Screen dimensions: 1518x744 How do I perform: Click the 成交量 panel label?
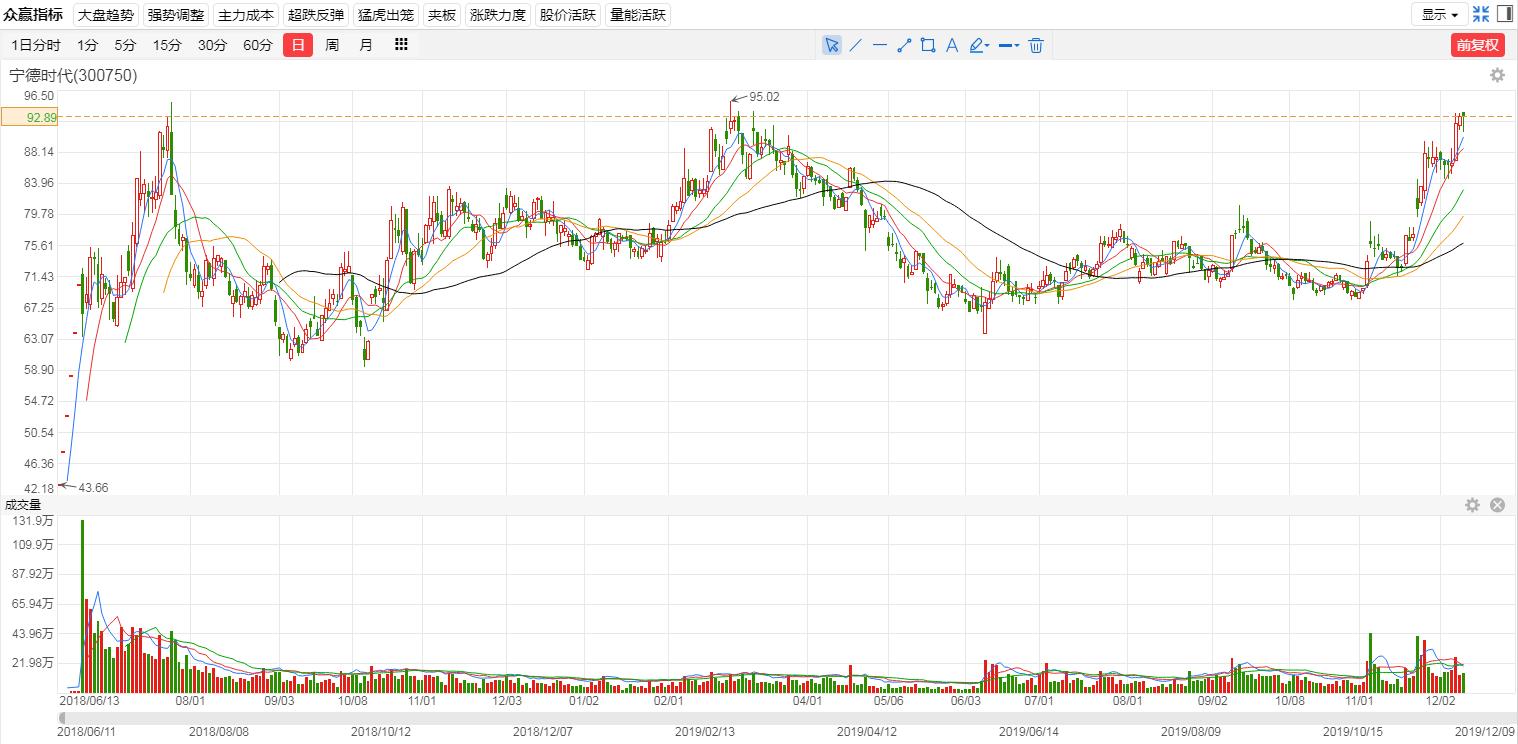[x=23, y=505]
